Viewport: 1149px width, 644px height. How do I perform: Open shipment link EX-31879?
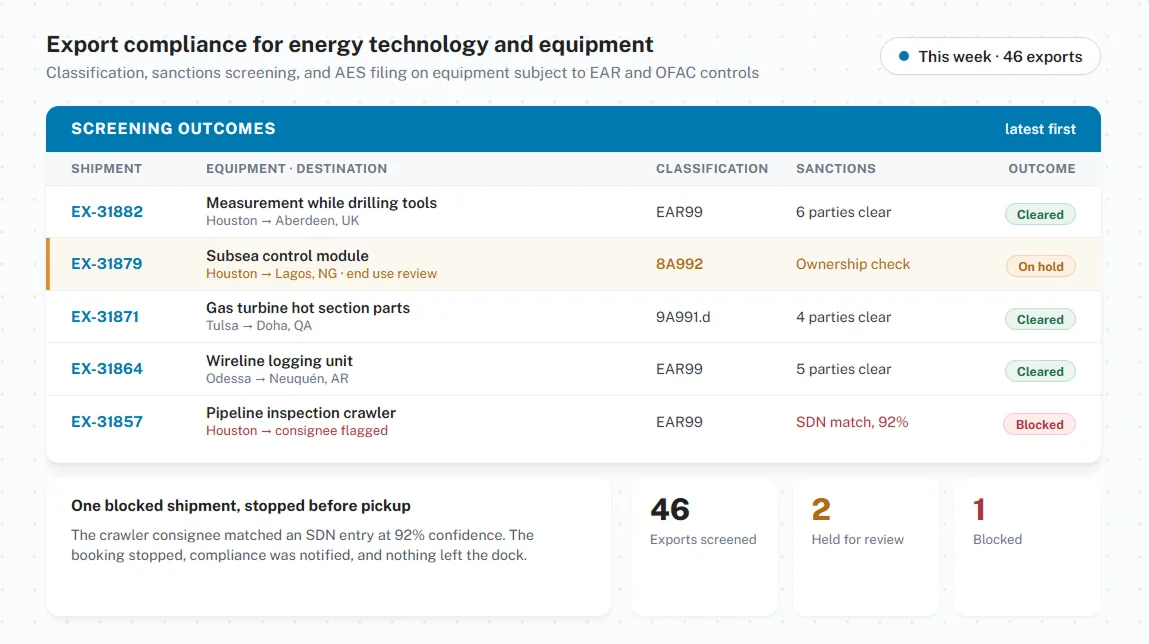107,264
